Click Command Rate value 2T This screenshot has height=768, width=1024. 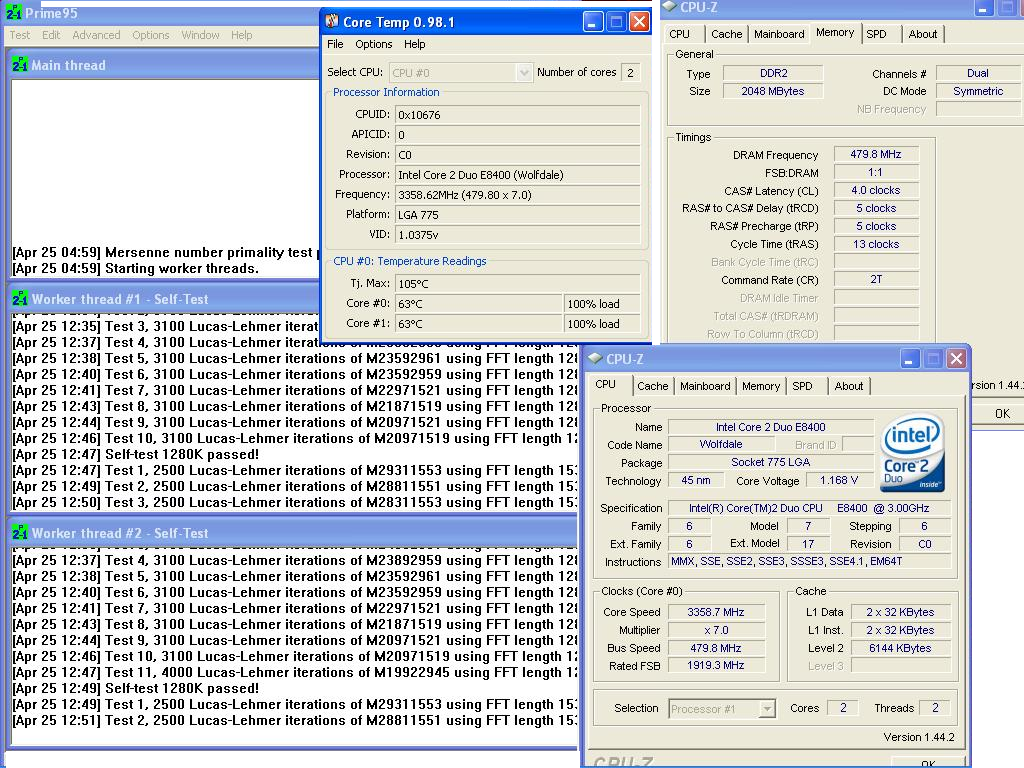[876, 280]
